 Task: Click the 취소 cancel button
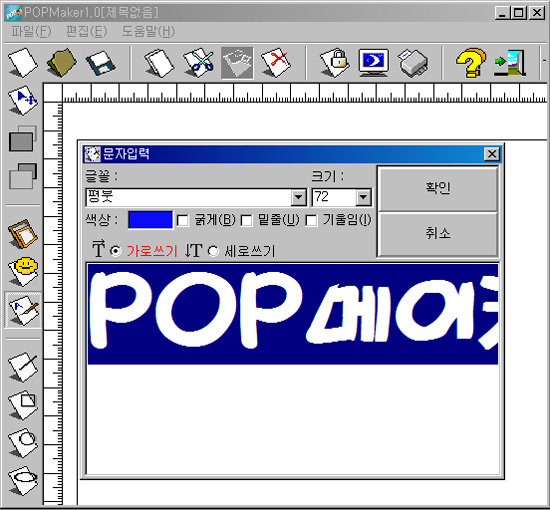point(438,234)
